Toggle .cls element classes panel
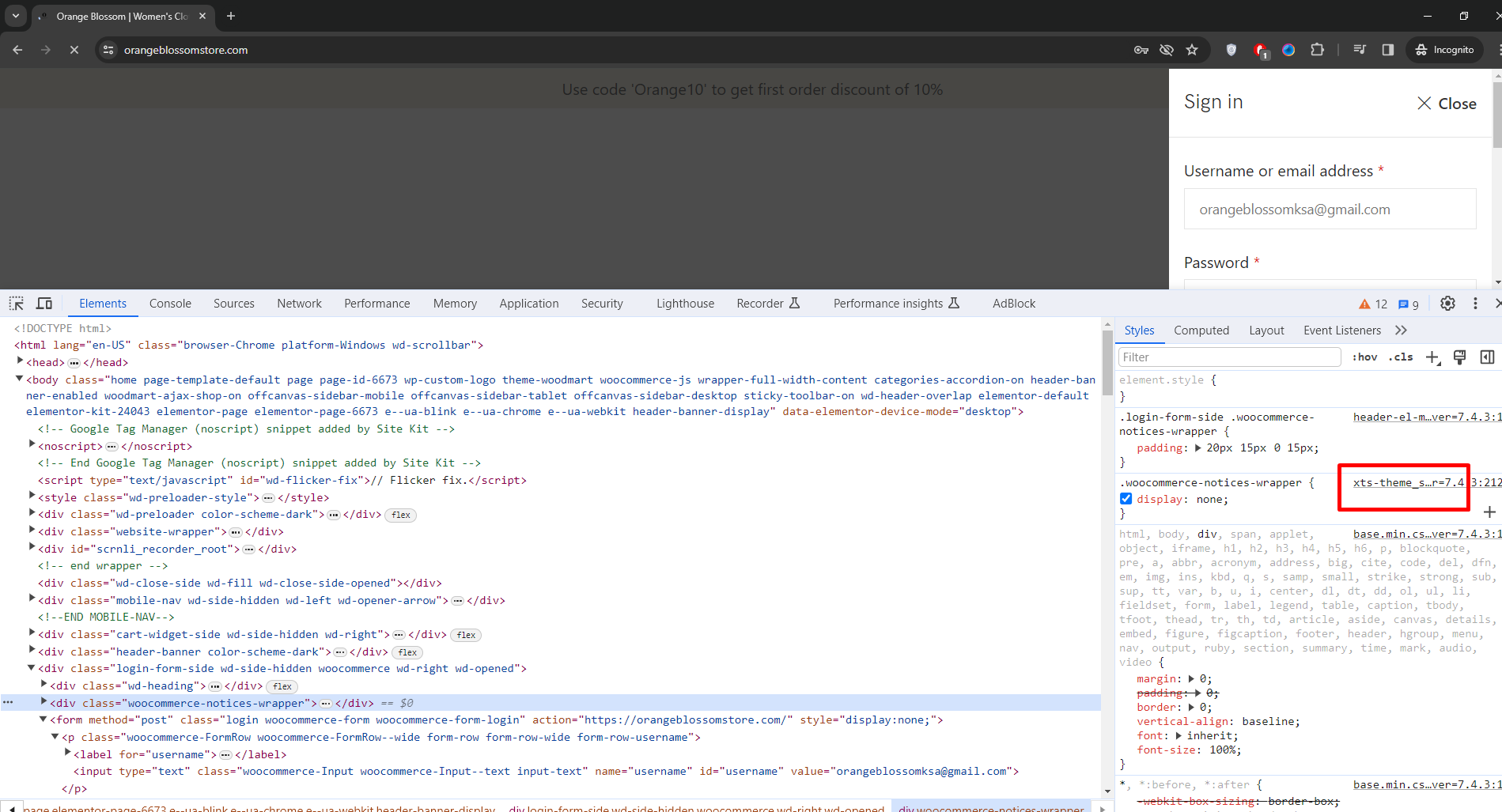 tap(1402, 357)
